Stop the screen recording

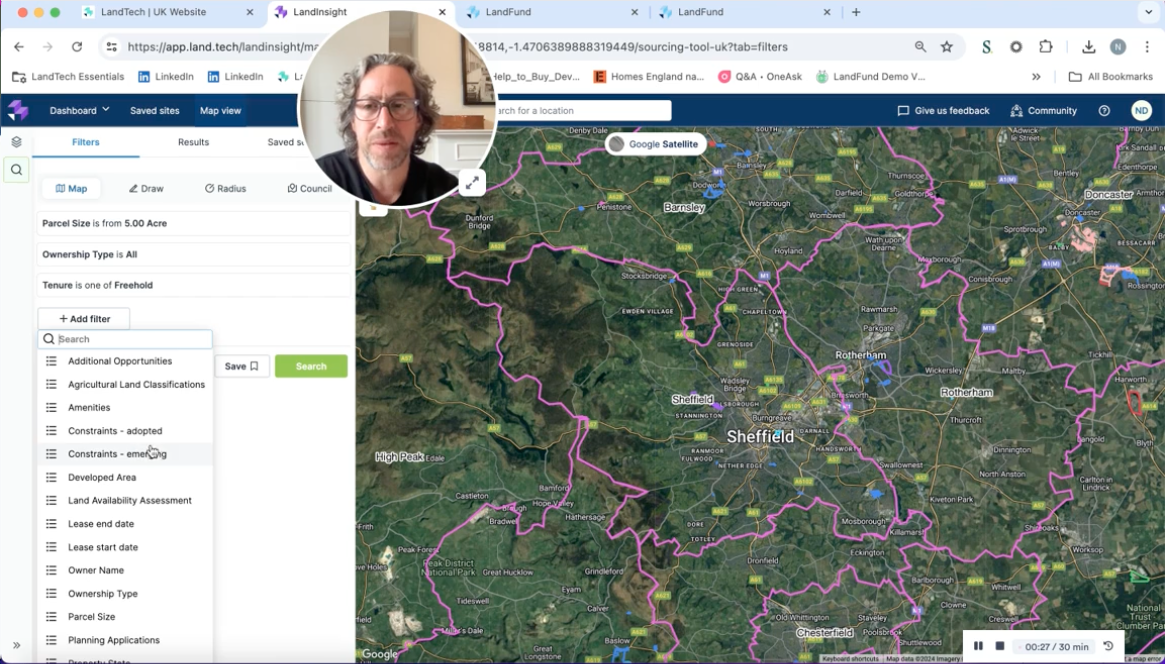click(999, 646)
